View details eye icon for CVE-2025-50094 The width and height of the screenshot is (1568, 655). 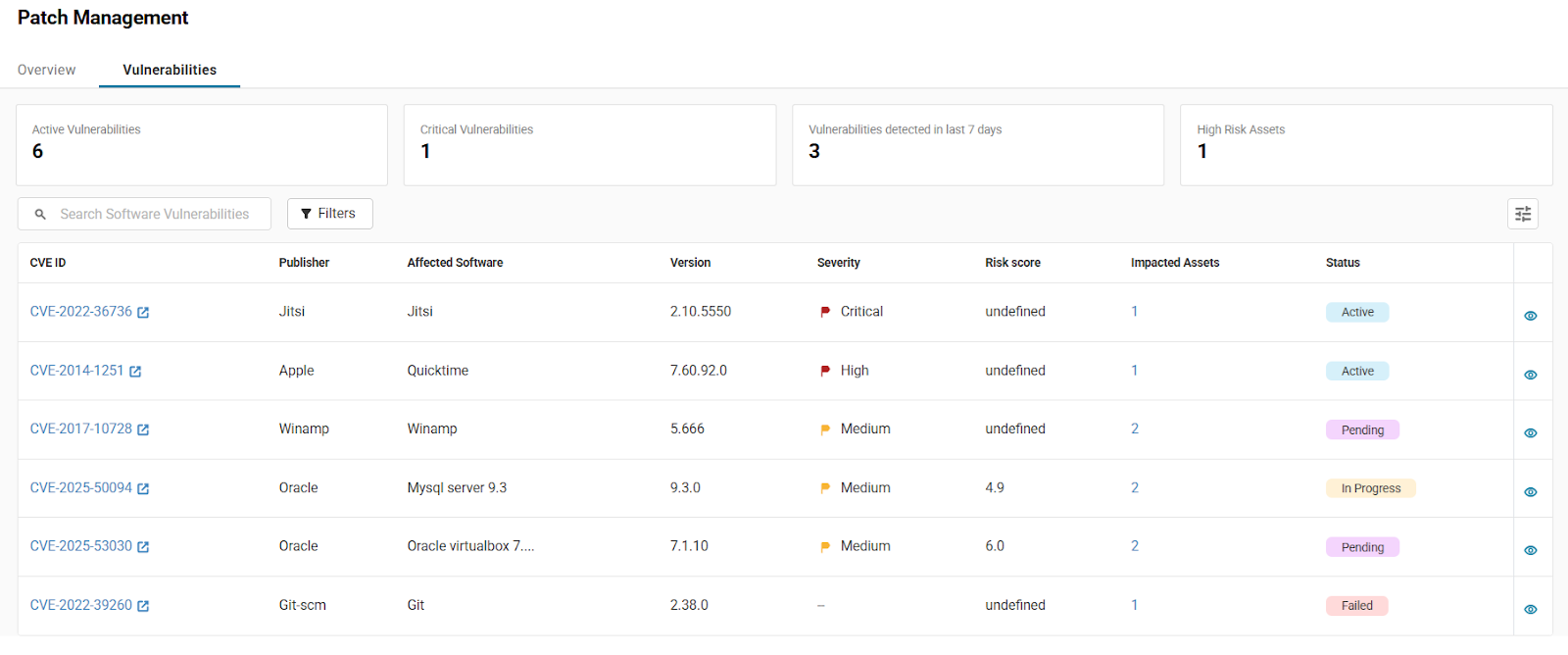click(x=1531, y=491)
